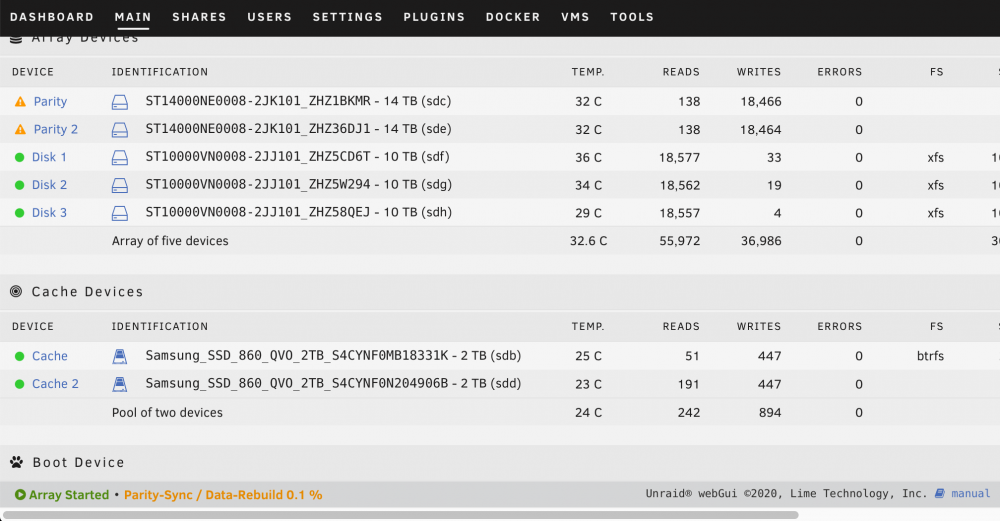
Task: Click the 36,986 total array writes value
Action: (761, 241)
